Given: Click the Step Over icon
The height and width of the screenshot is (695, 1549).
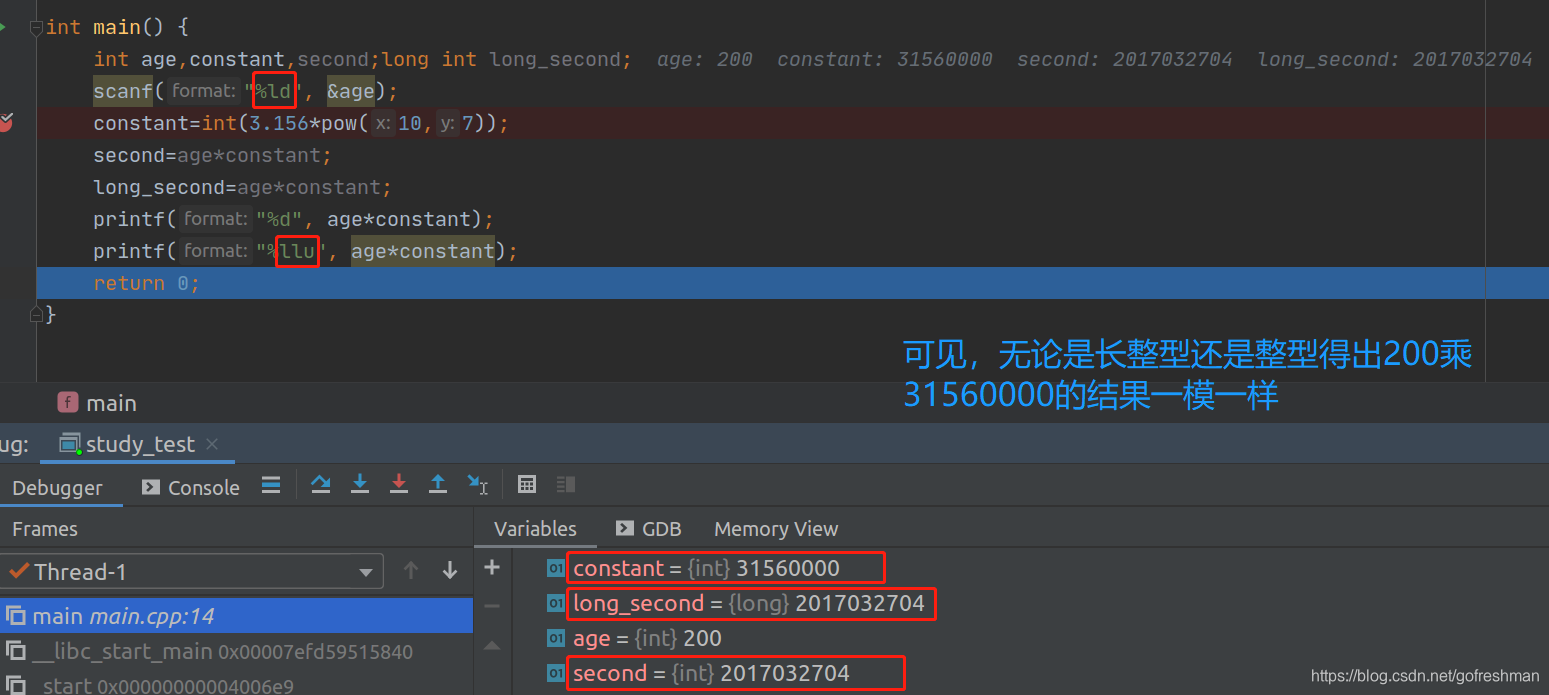Looking at the screenshot, I should [321, 484].
